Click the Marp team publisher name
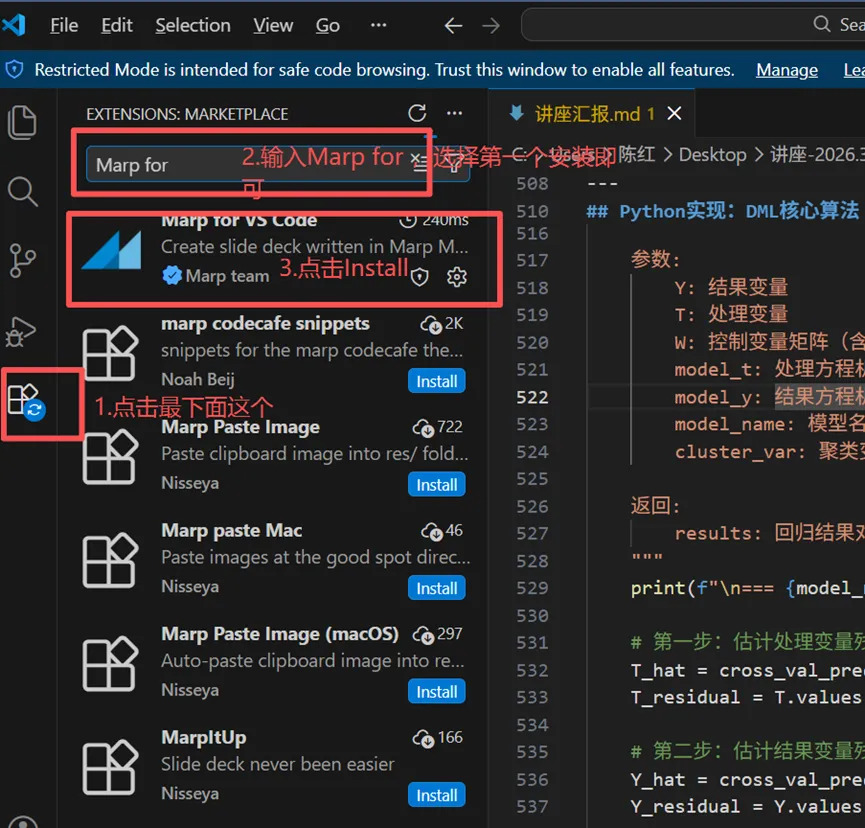The height and width of the screenshot is (828, 865). click(x=227, y=275)
